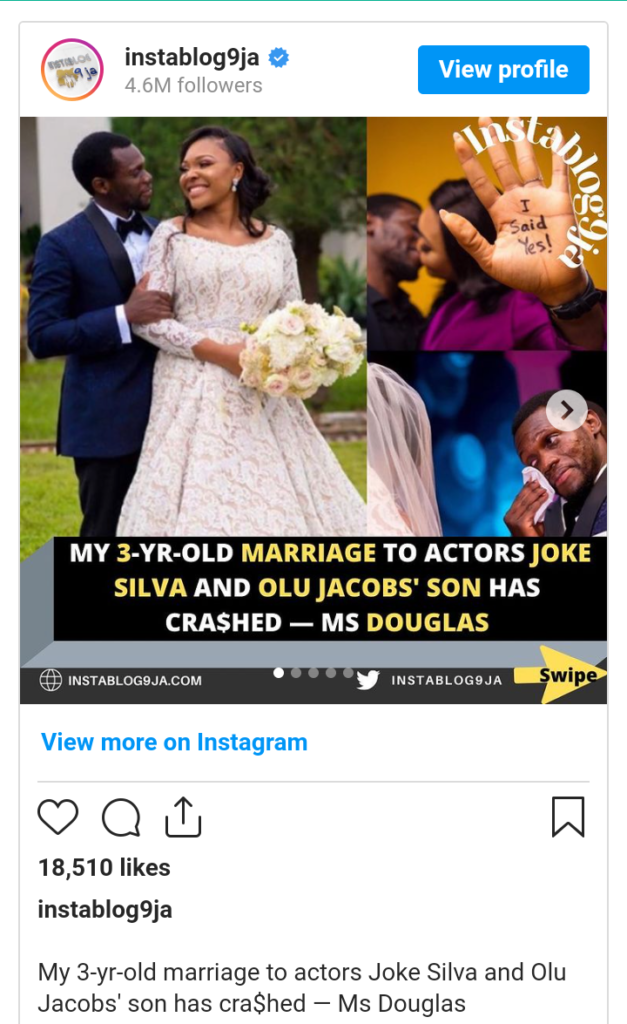This screenshot has width=627, height=1024.
Task: Save post with bookmark icon
Action: [x=568, y=816]
